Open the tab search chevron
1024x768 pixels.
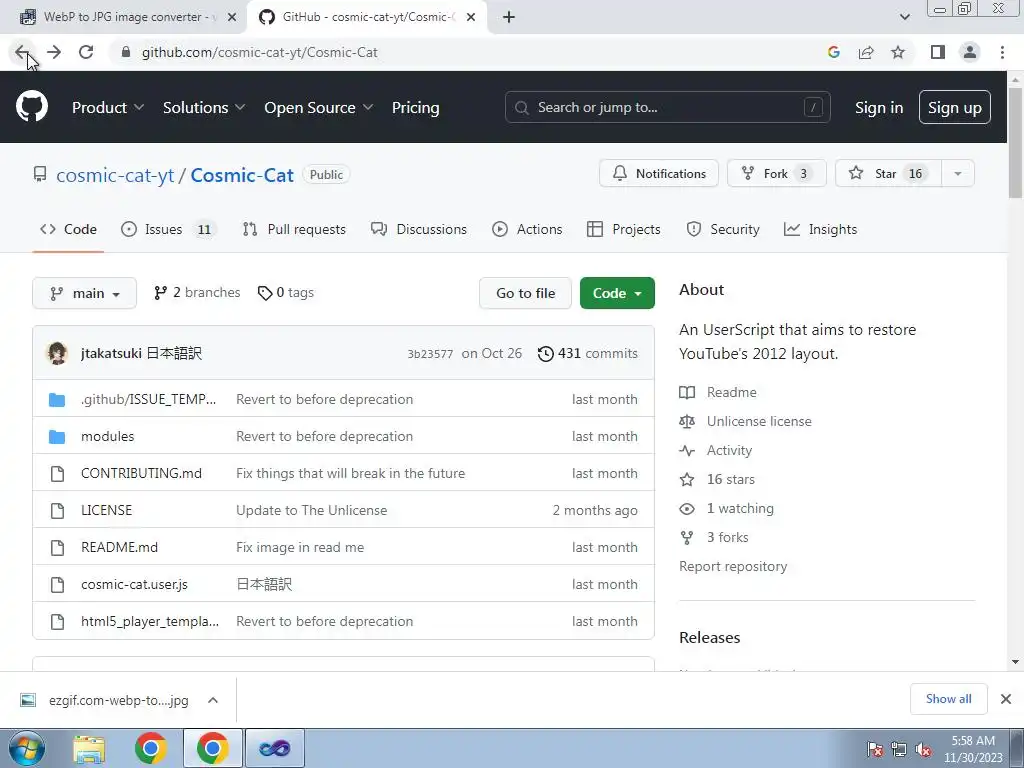904,17
